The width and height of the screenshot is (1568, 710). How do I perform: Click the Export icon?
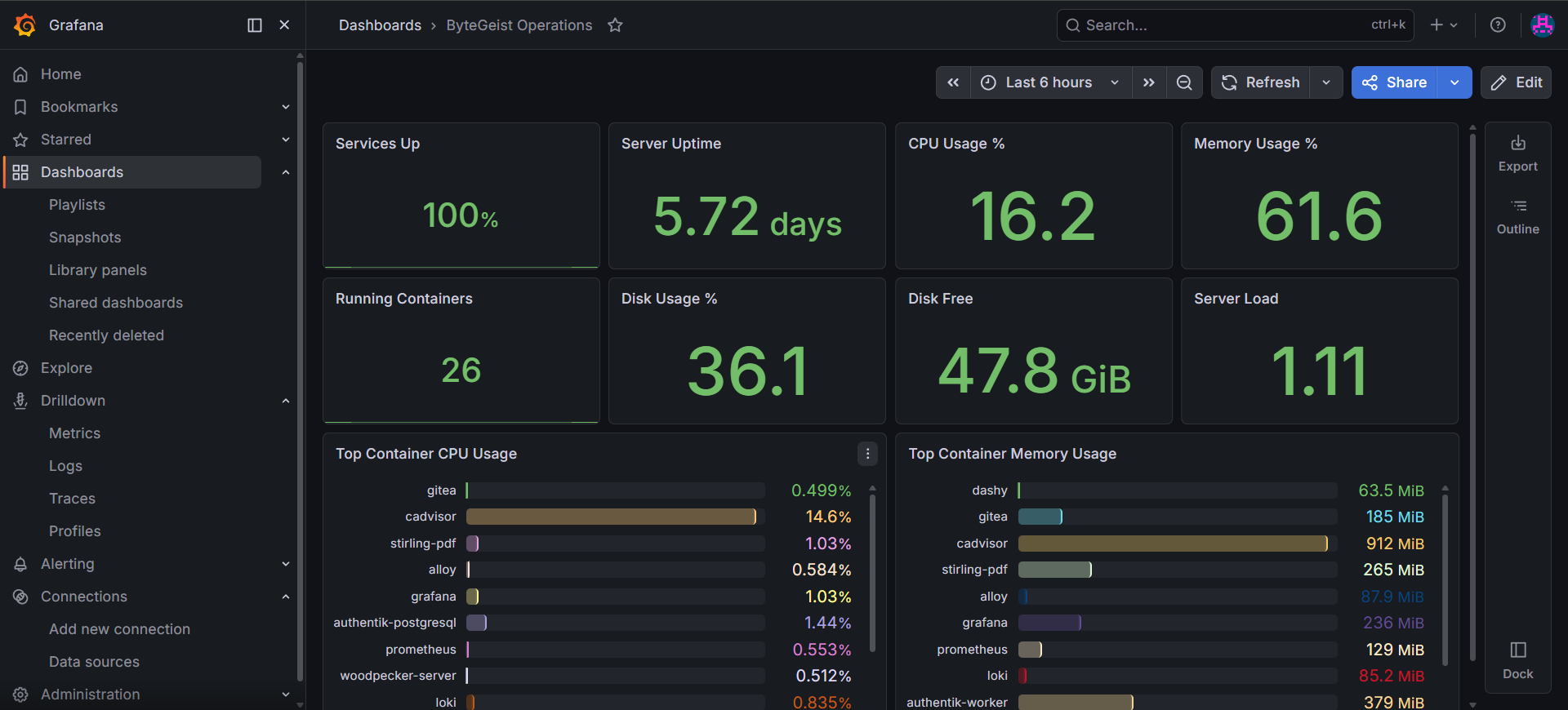[x=1518, y=153]
